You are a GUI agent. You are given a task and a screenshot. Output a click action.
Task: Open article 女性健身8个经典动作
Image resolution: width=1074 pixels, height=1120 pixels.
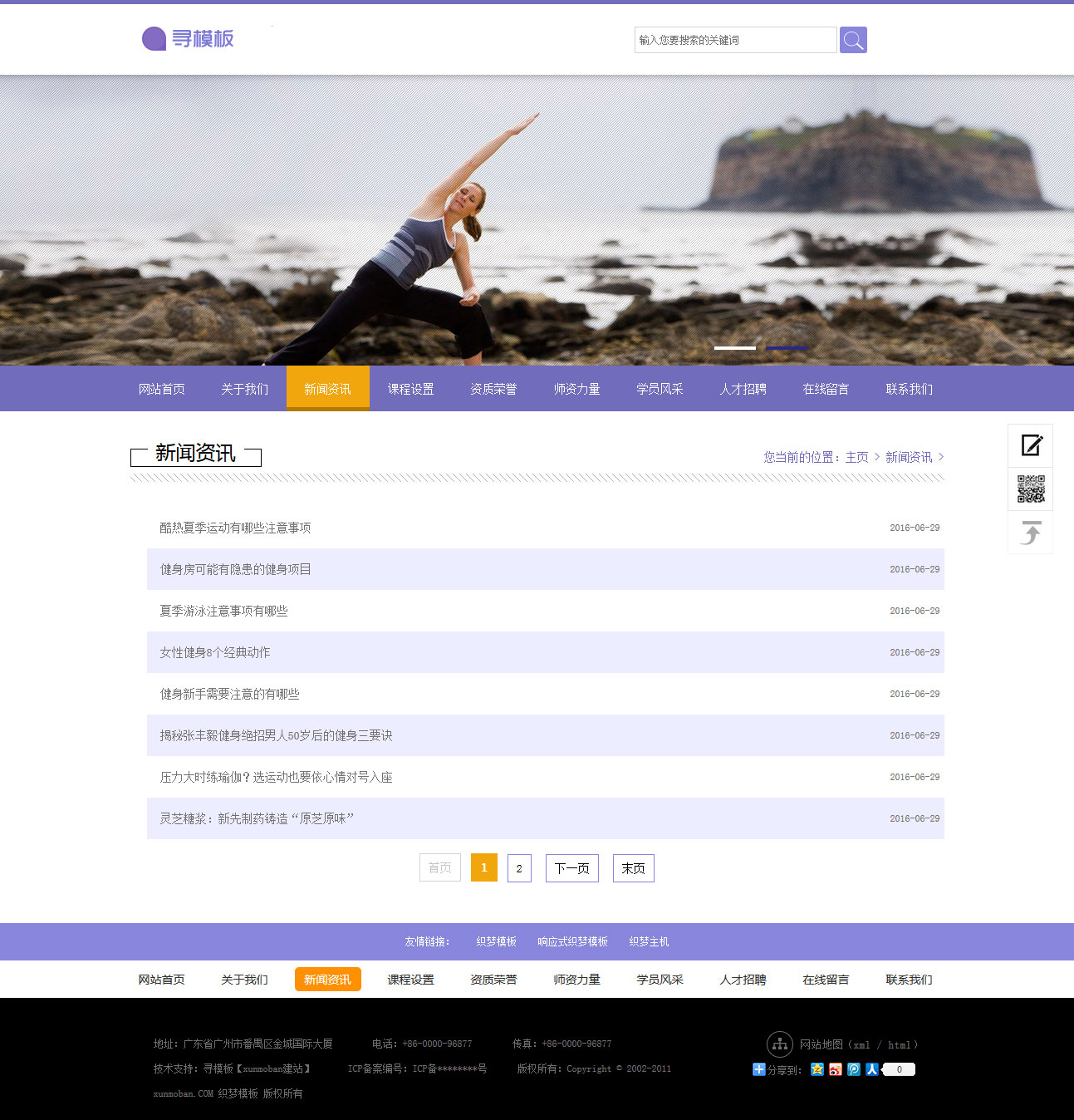click(215, 652)
